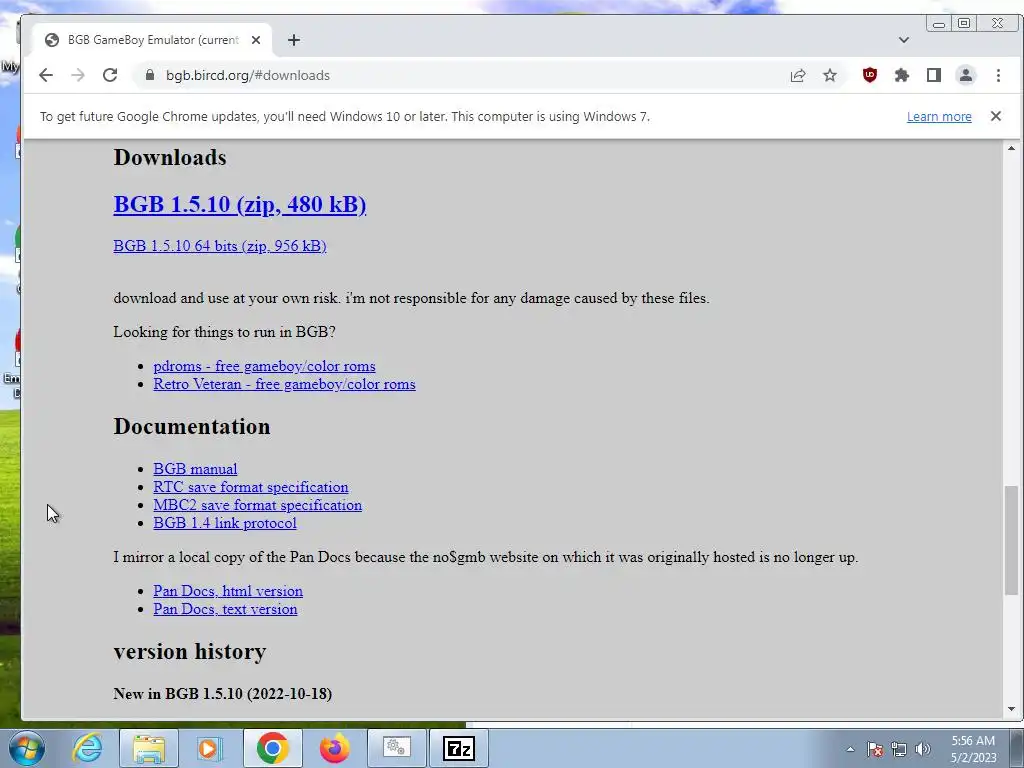Open Windows Explorer folder from taskbar

tap(149, 748)
